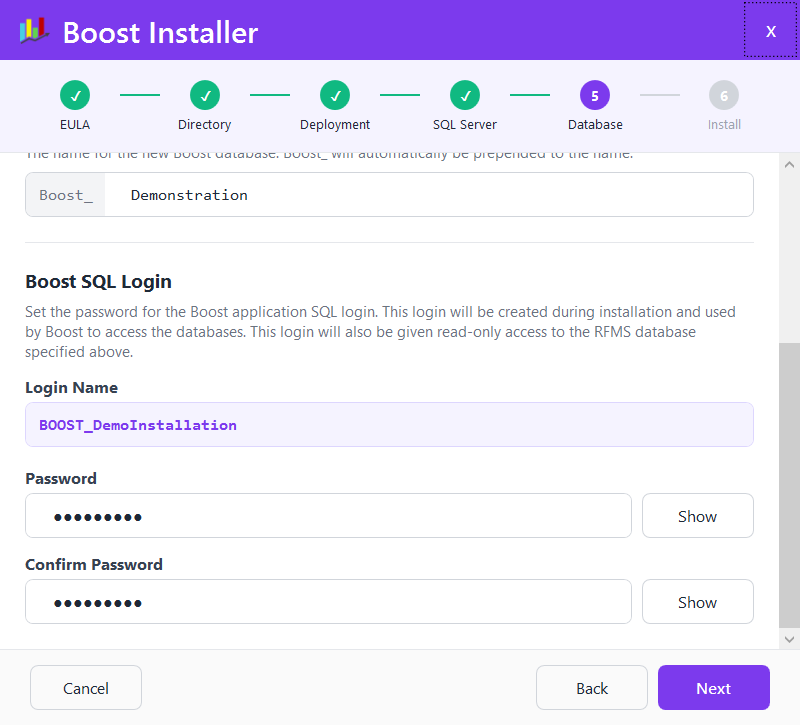Viewport: 800px width, 725px height.
Task: Click the scrollbar down arrow
Action: coord(789,639)
